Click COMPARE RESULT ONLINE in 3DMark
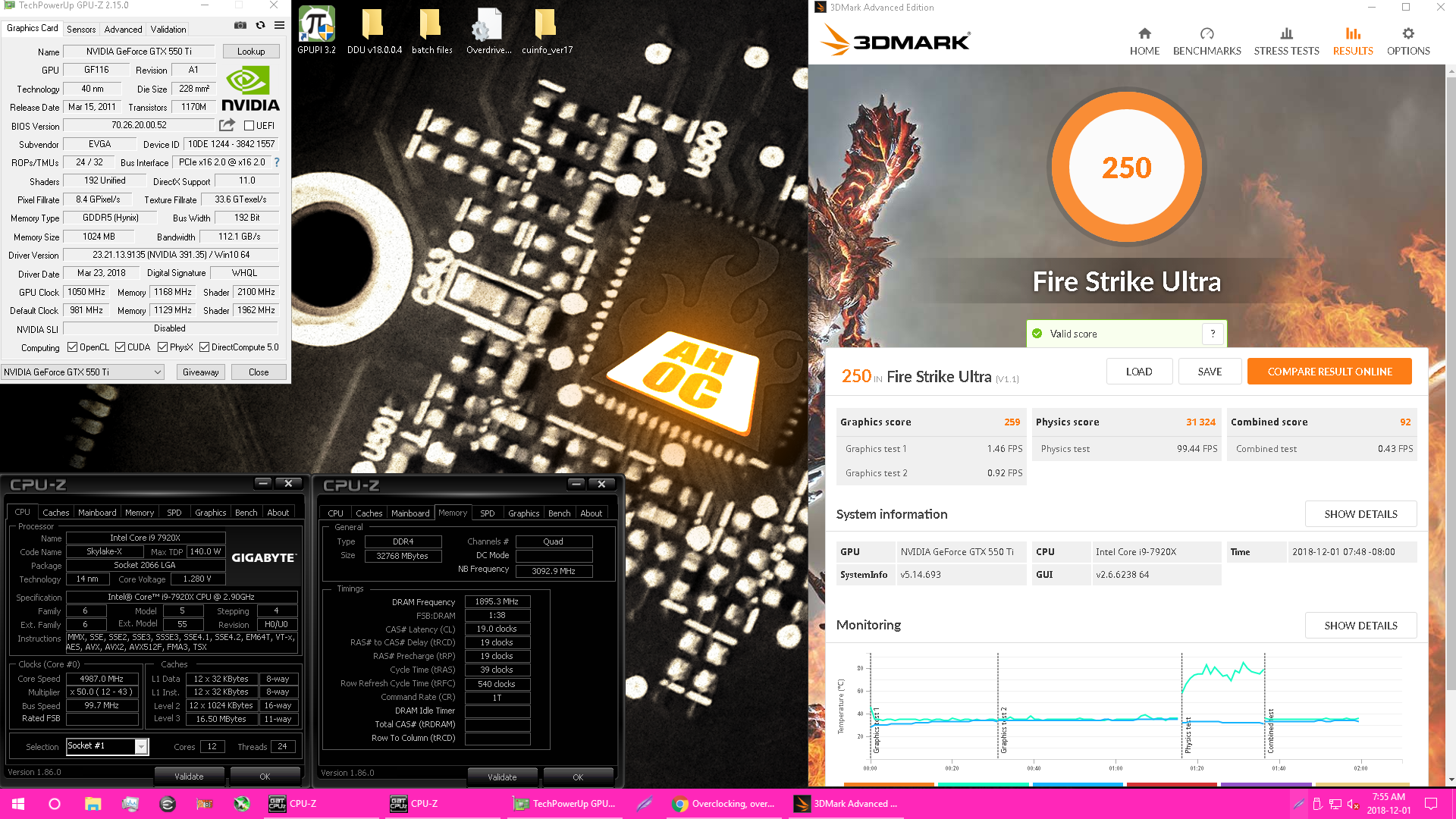Viewport: 1456px width, 819px height. pyautogui.click(x=1329, y=372)
